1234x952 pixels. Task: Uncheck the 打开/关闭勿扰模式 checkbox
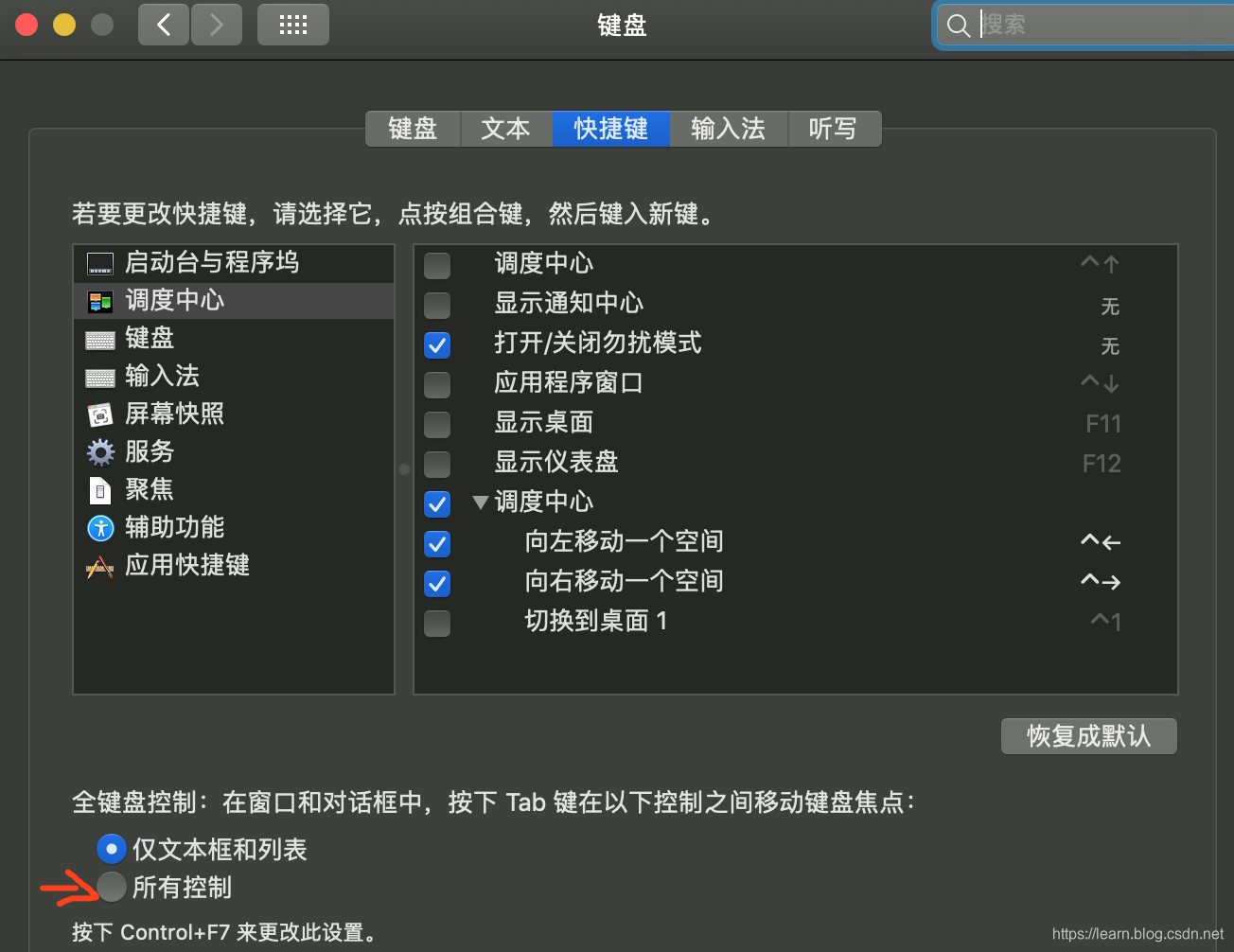click(437, 345)
